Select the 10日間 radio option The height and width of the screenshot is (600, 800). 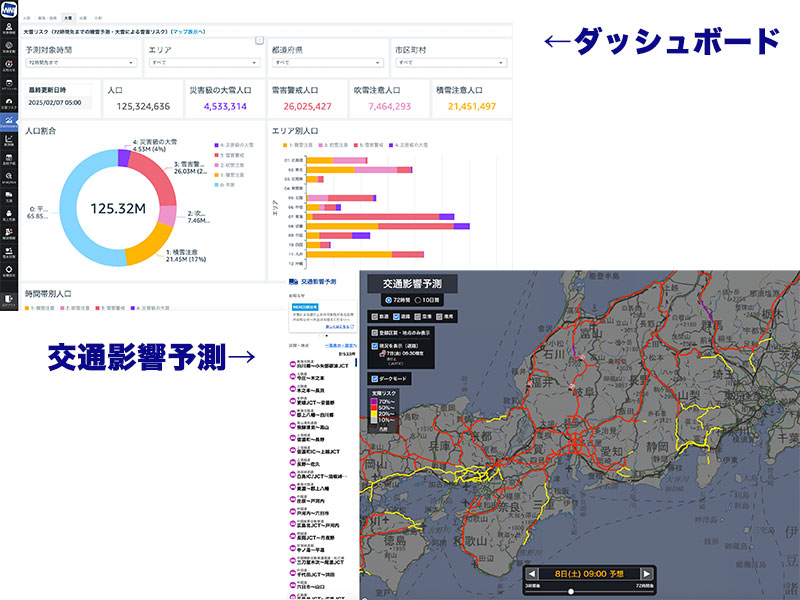click(x=419, y=299)
